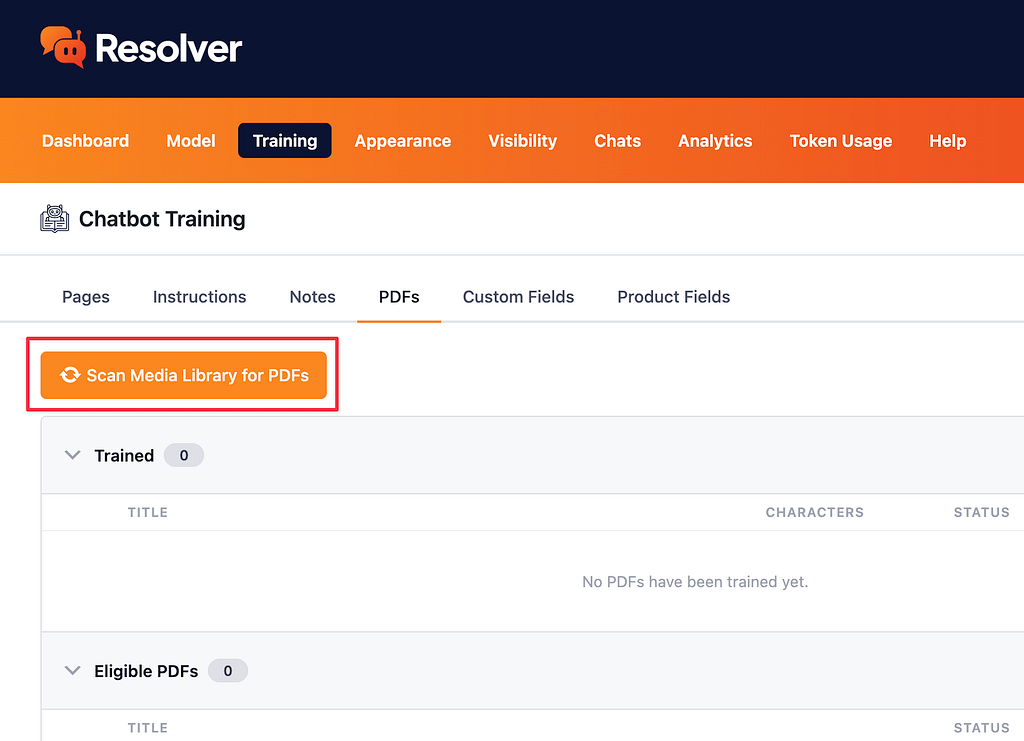The height and width of the screenshot is (741, 1024).
Task: Click the Trained section label
Action: 124,455
